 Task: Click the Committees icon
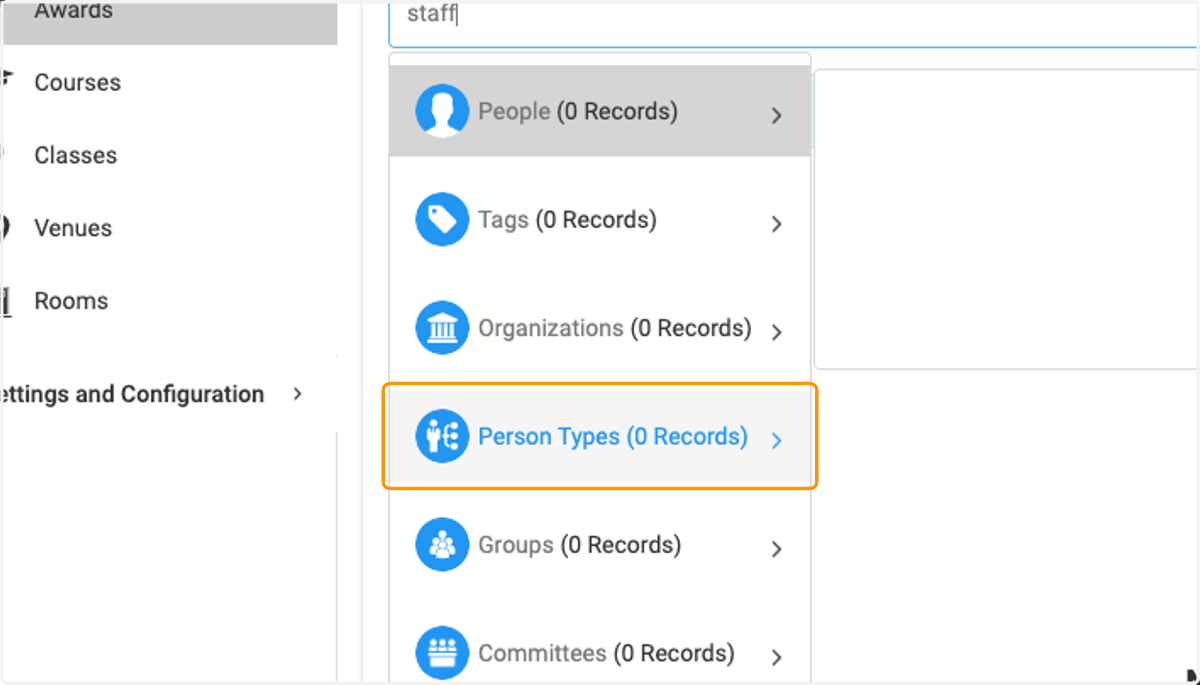[x=441, y=653]
